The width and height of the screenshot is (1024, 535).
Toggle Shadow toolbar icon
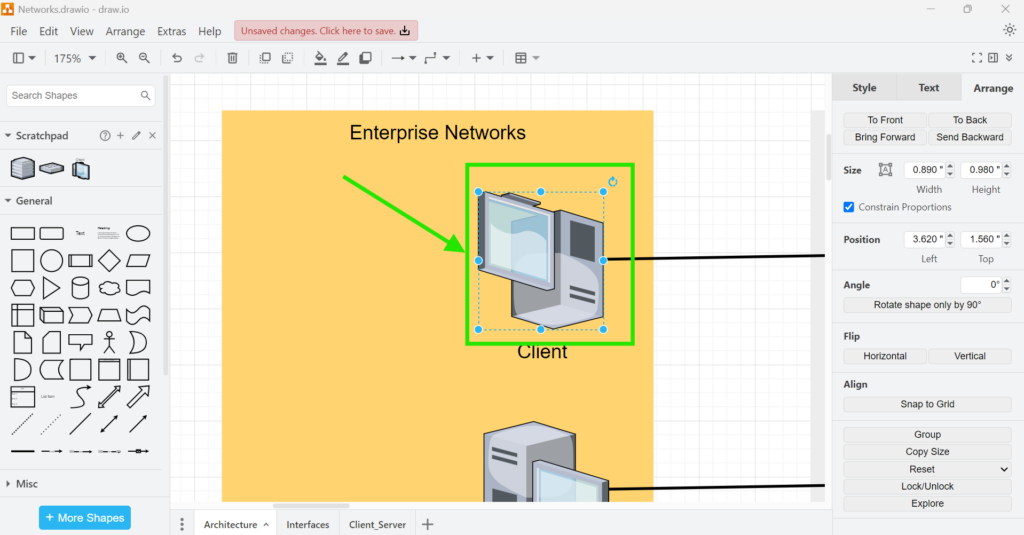366,58
